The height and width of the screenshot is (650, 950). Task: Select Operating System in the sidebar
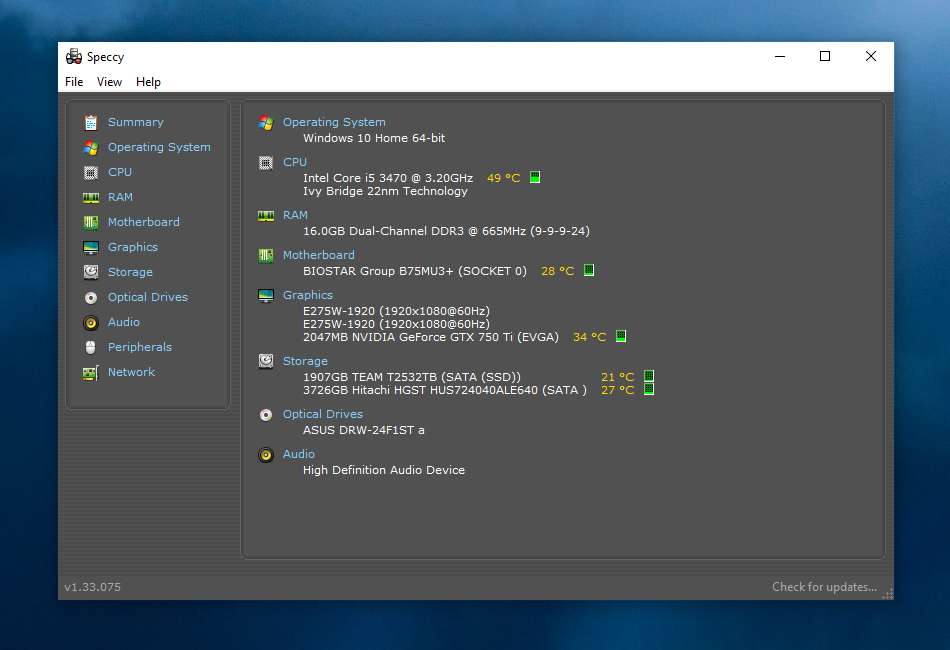click(159, 147)
